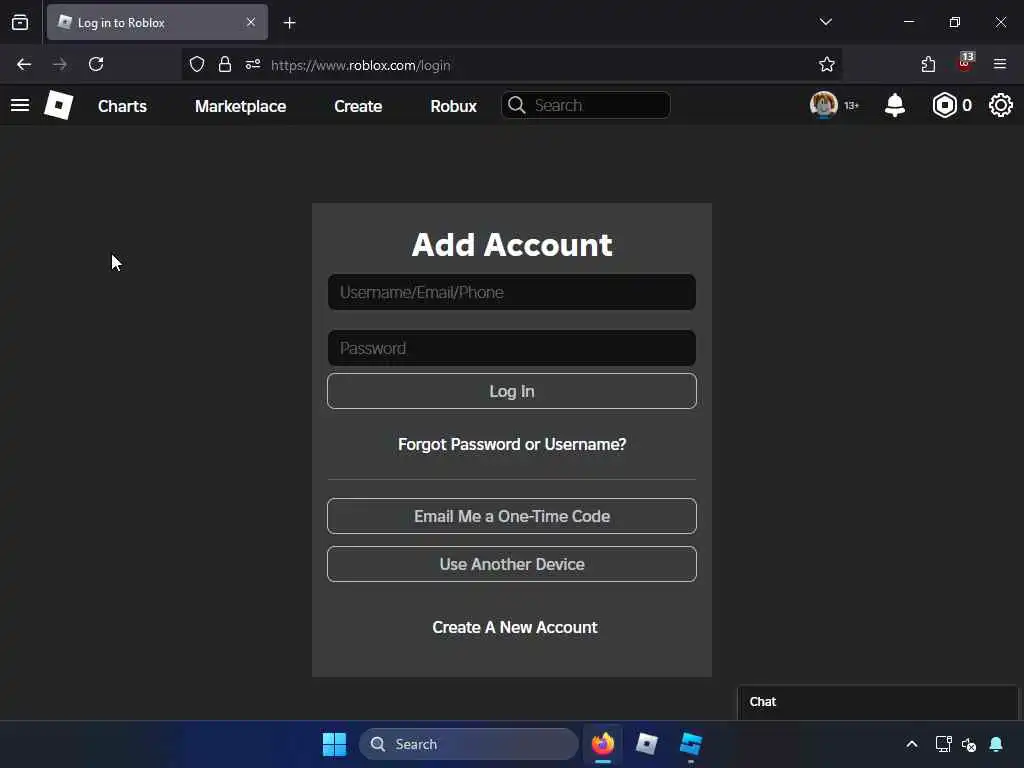Open the Firefox extensions puzzle icon

(928, 64)
